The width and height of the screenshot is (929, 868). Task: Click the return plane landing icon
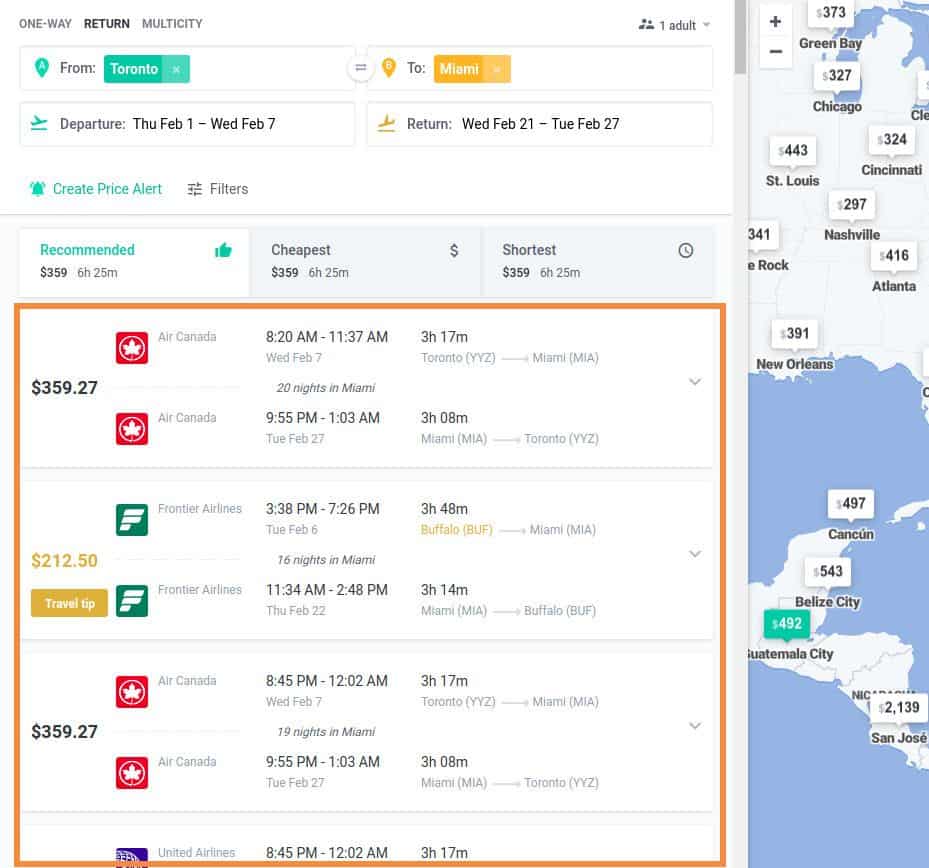[386, 123]
